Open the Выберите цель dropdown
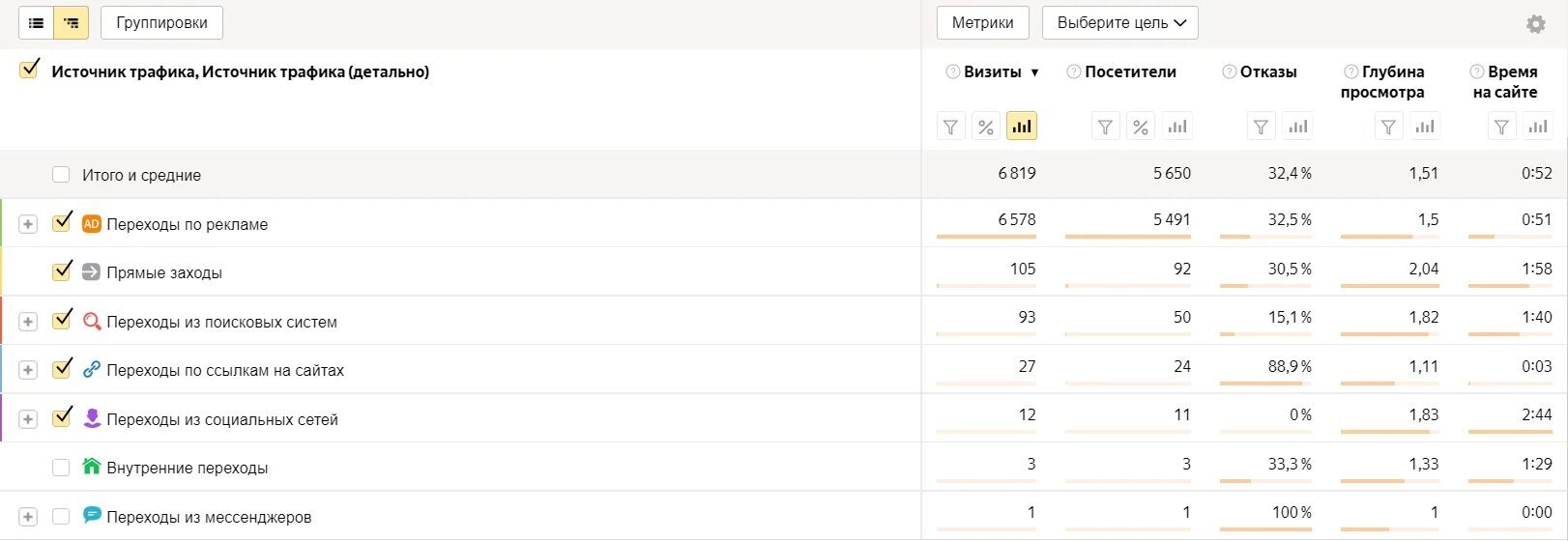 point(1119,23)
